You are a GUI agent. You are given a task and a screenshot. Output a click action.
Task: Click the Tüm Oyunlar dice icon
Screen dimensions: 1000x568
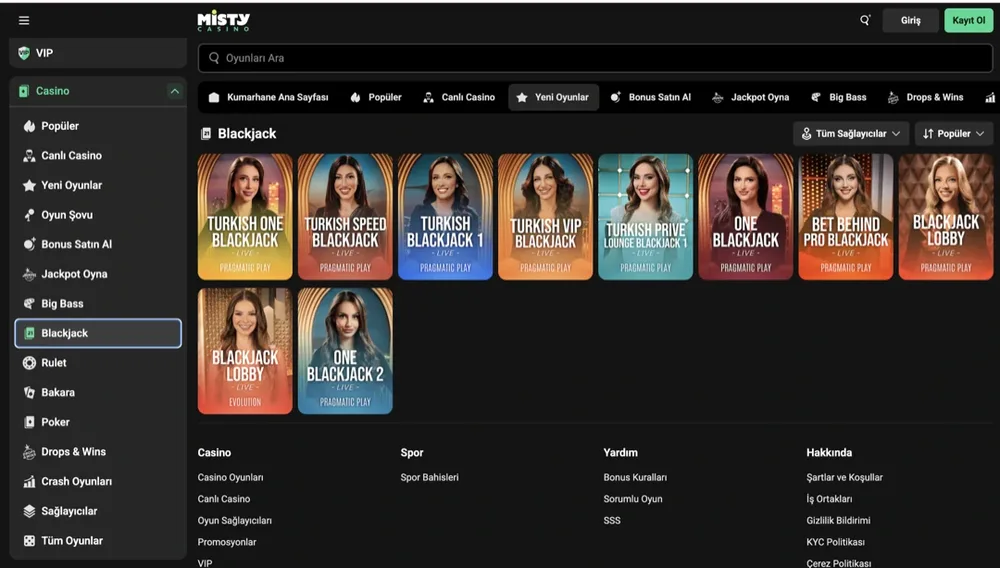29,541
